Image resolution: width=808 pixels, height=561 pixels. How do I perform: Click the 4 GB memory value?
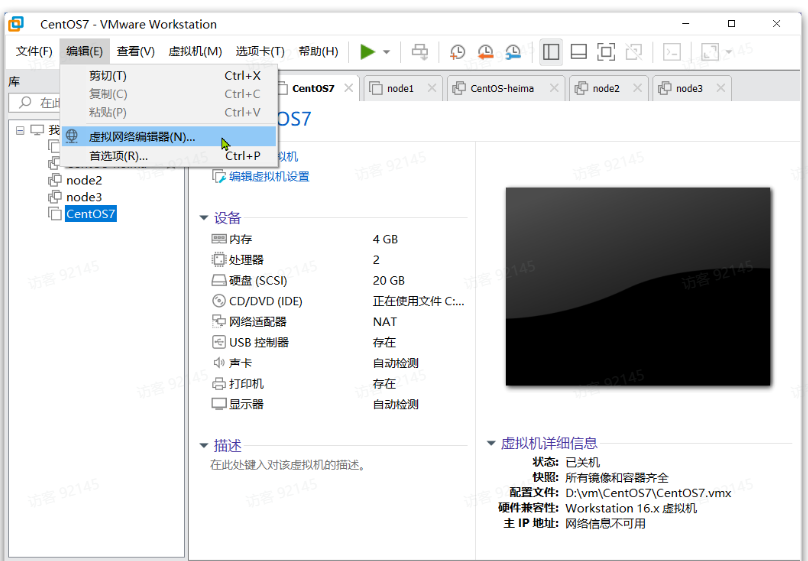385,239
